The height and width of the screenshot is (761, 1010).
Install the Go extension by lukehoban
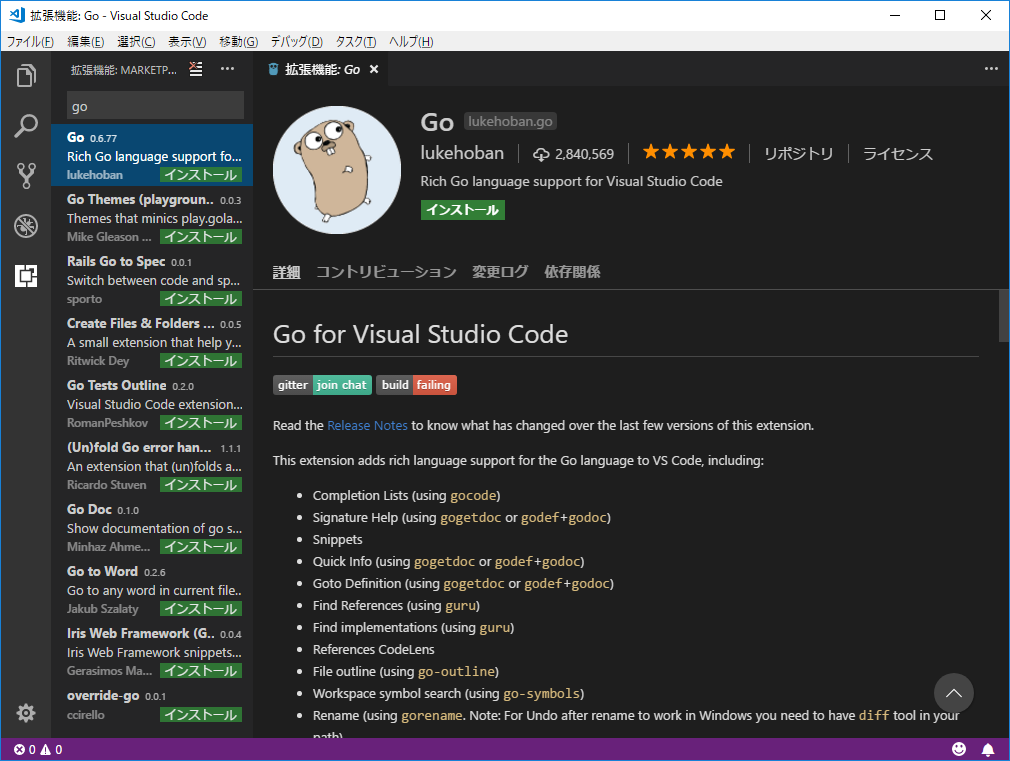point(462,210)
